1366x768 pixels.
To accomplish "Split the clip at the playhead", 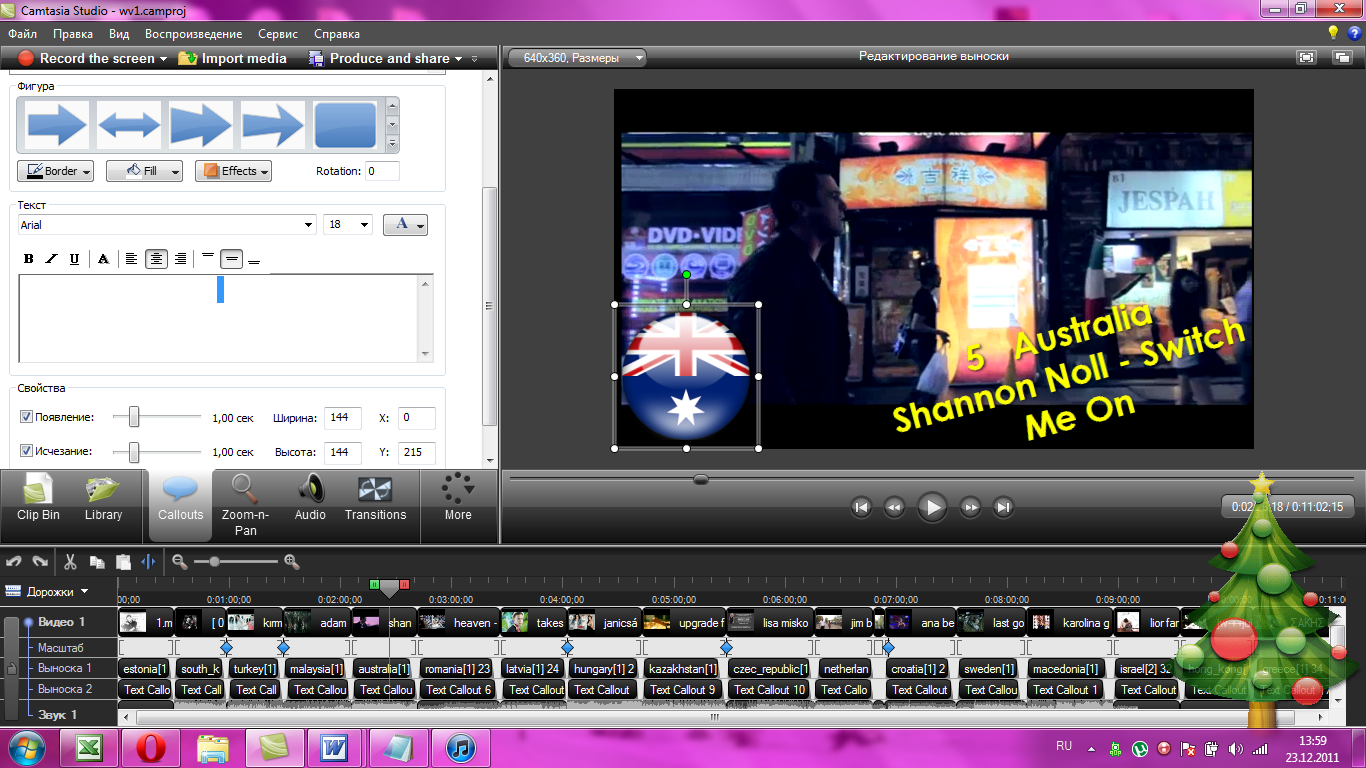I will pos(148,562).
